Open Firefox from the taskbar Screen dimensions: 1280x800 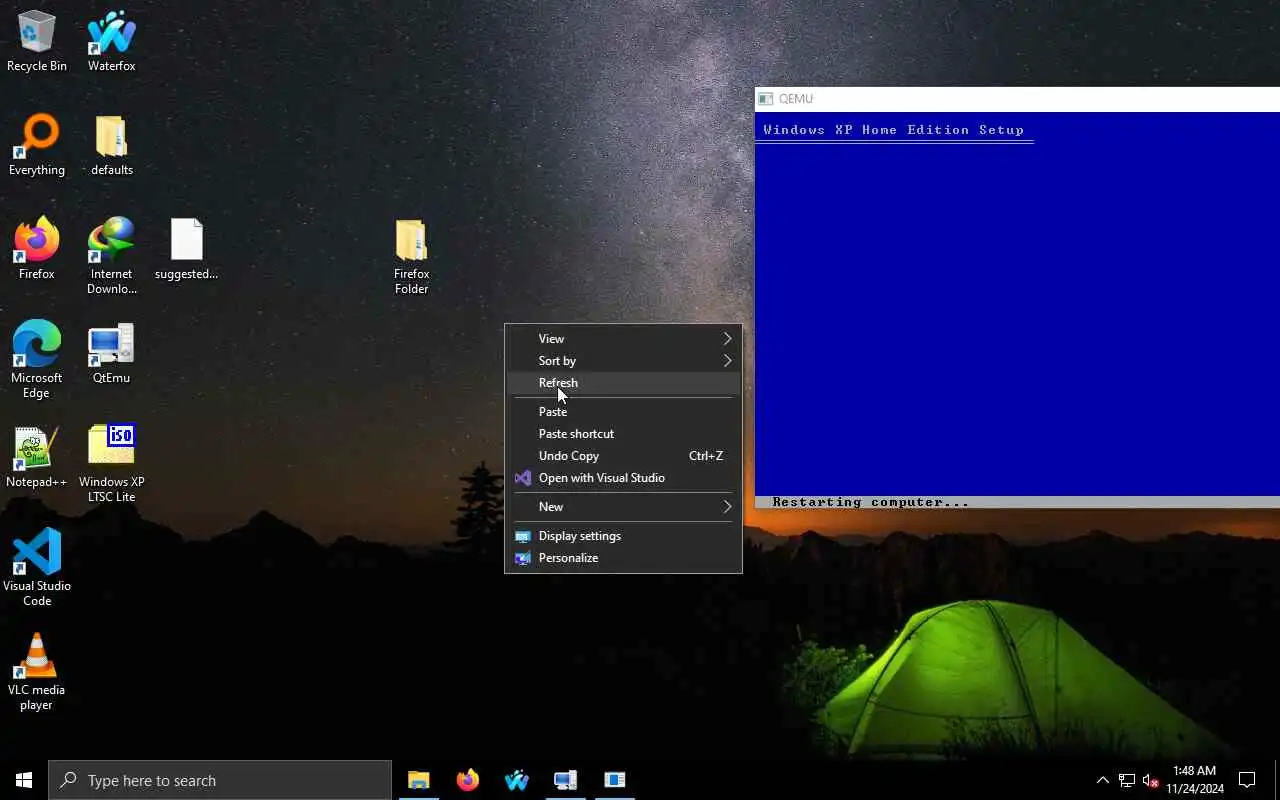click(x=467, y=780)
